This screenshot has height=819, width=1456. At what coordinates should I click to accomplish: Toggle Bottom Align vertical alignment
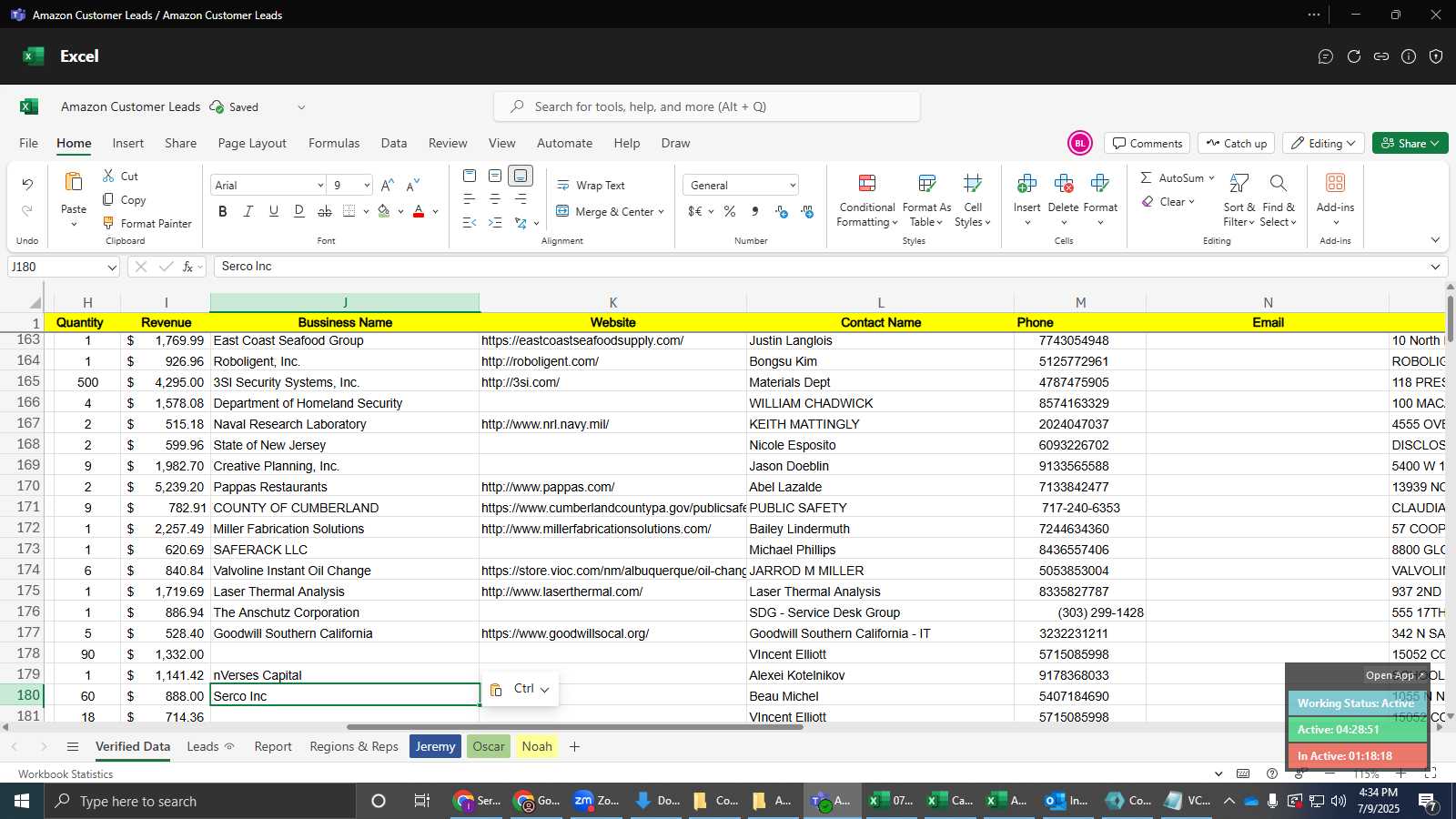521,176
